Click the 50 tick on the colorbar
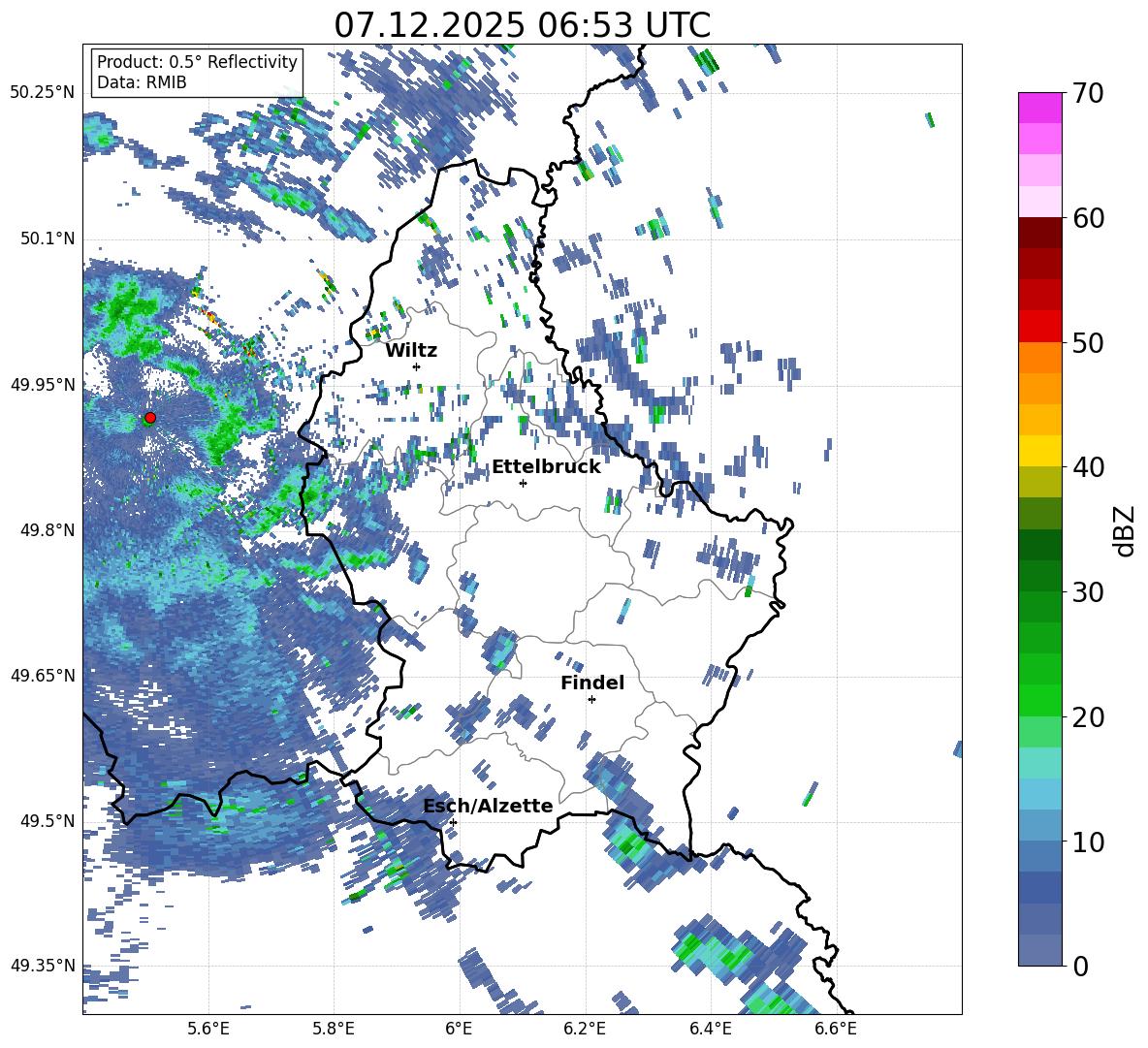Viewport: 1148px width, 1048px height. pos(1088,343)
